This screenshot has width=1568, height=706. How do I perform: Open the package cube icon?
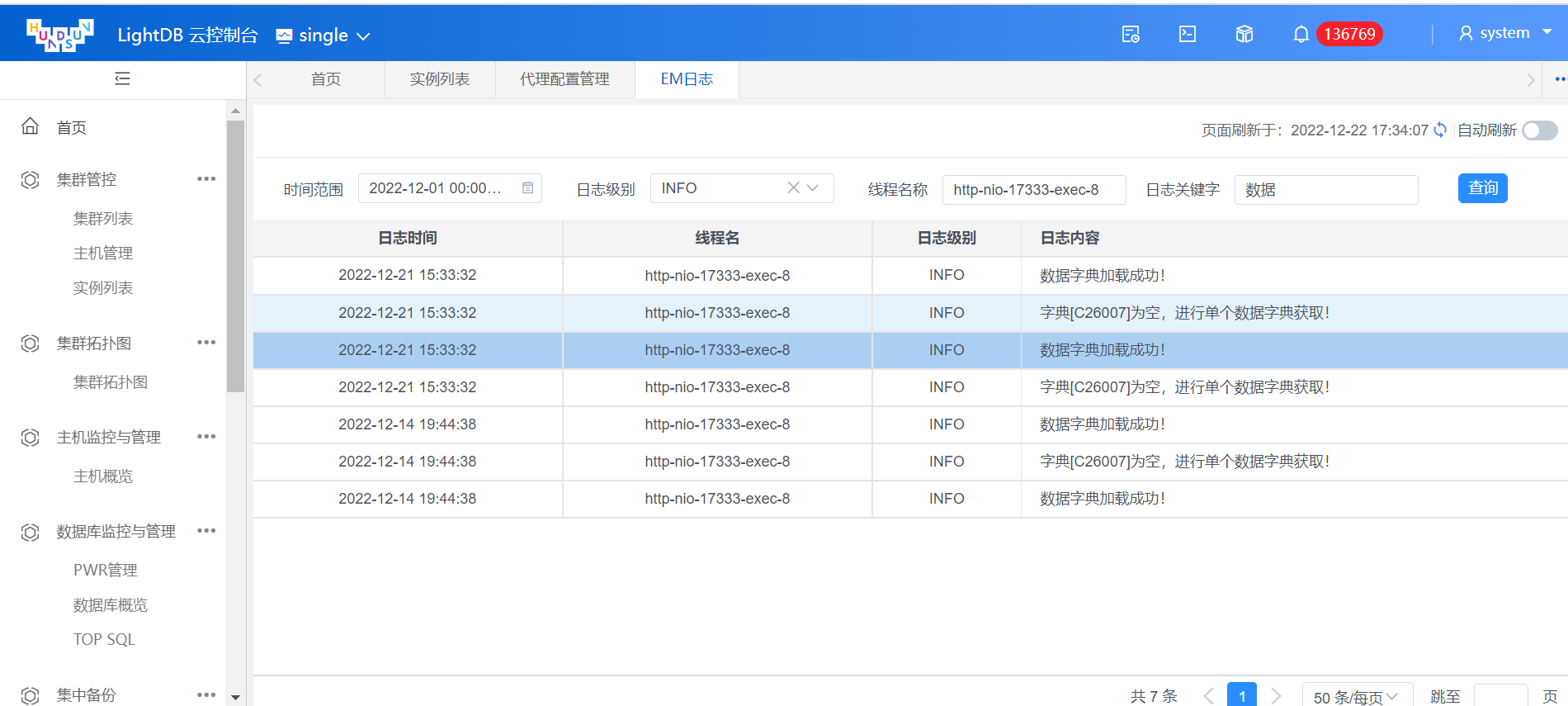[x=1244, y=34]
